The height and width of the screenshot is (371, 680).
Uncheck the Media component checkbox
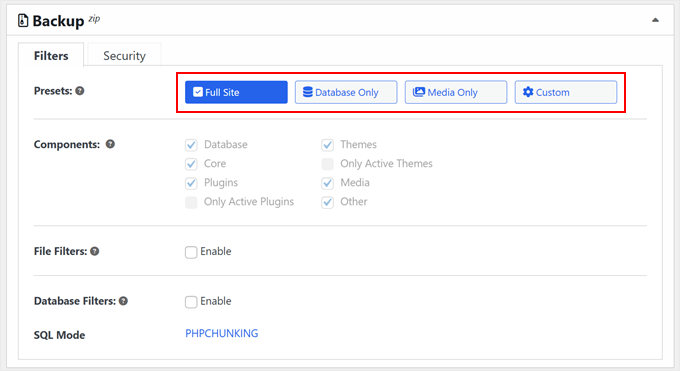click(327, 183)
